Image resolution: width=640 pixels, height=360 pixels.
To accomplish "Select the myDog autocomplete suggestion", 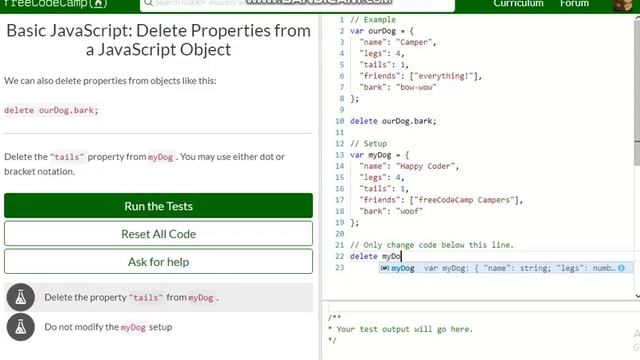I will click(x=506, y=268).
